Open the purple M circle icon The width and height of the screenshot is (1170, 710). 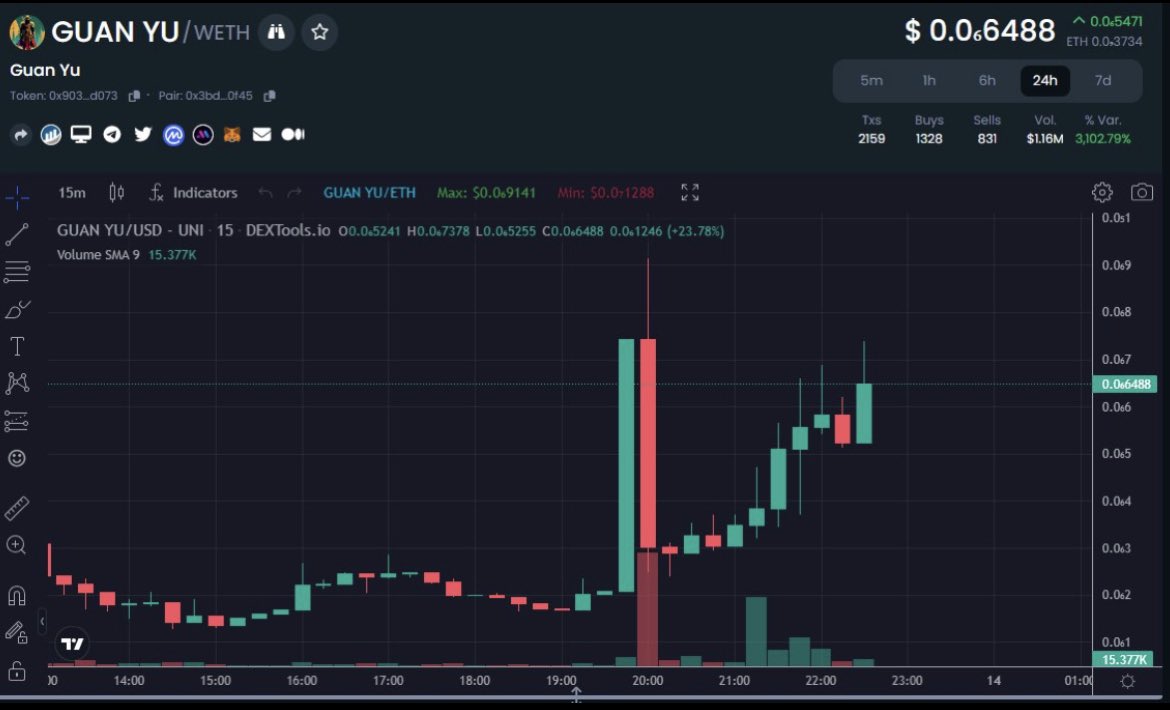(x=203, y=135)
